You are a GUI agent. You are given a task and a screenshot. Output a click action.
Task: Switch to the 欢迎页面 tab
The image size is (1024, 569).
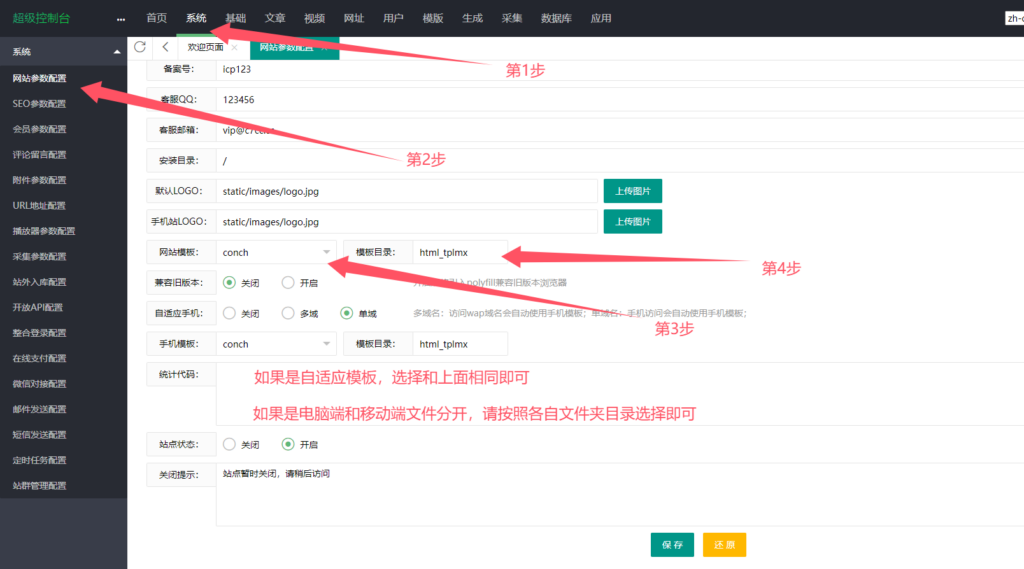[205, 47]
